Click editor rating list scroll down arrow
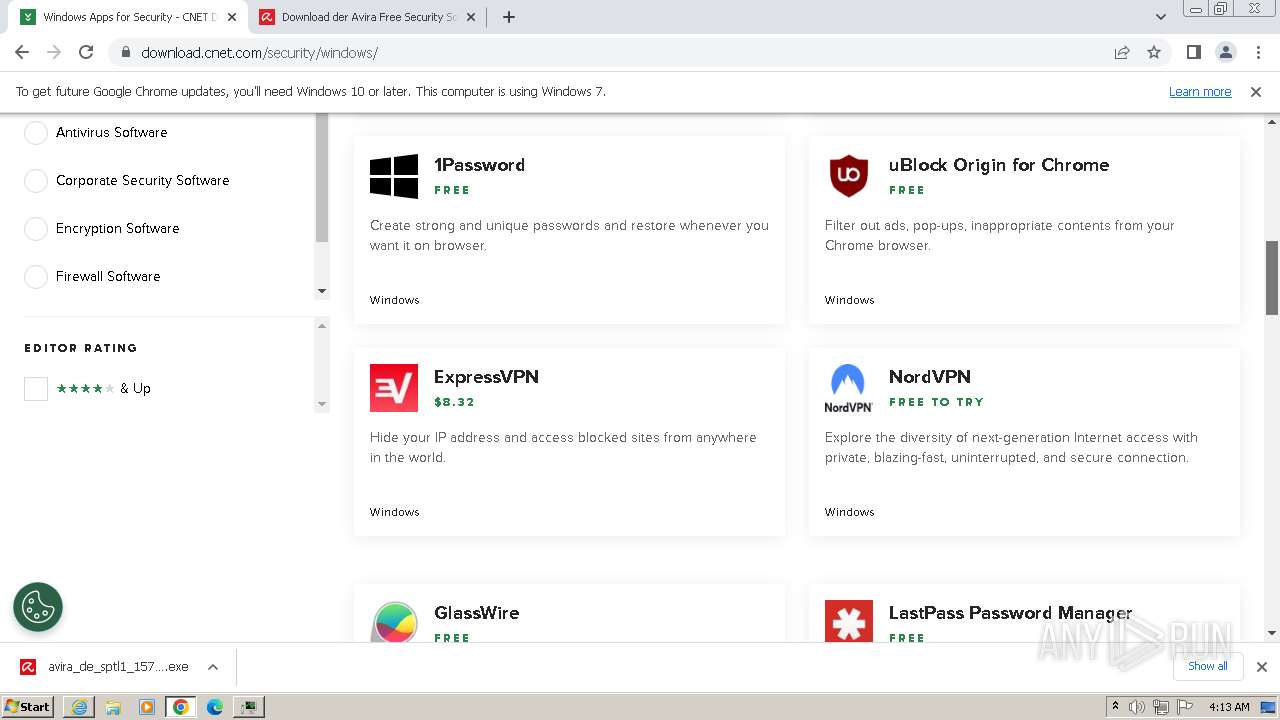The width and height of the screenshot is (1280, 720). (322, 404)
